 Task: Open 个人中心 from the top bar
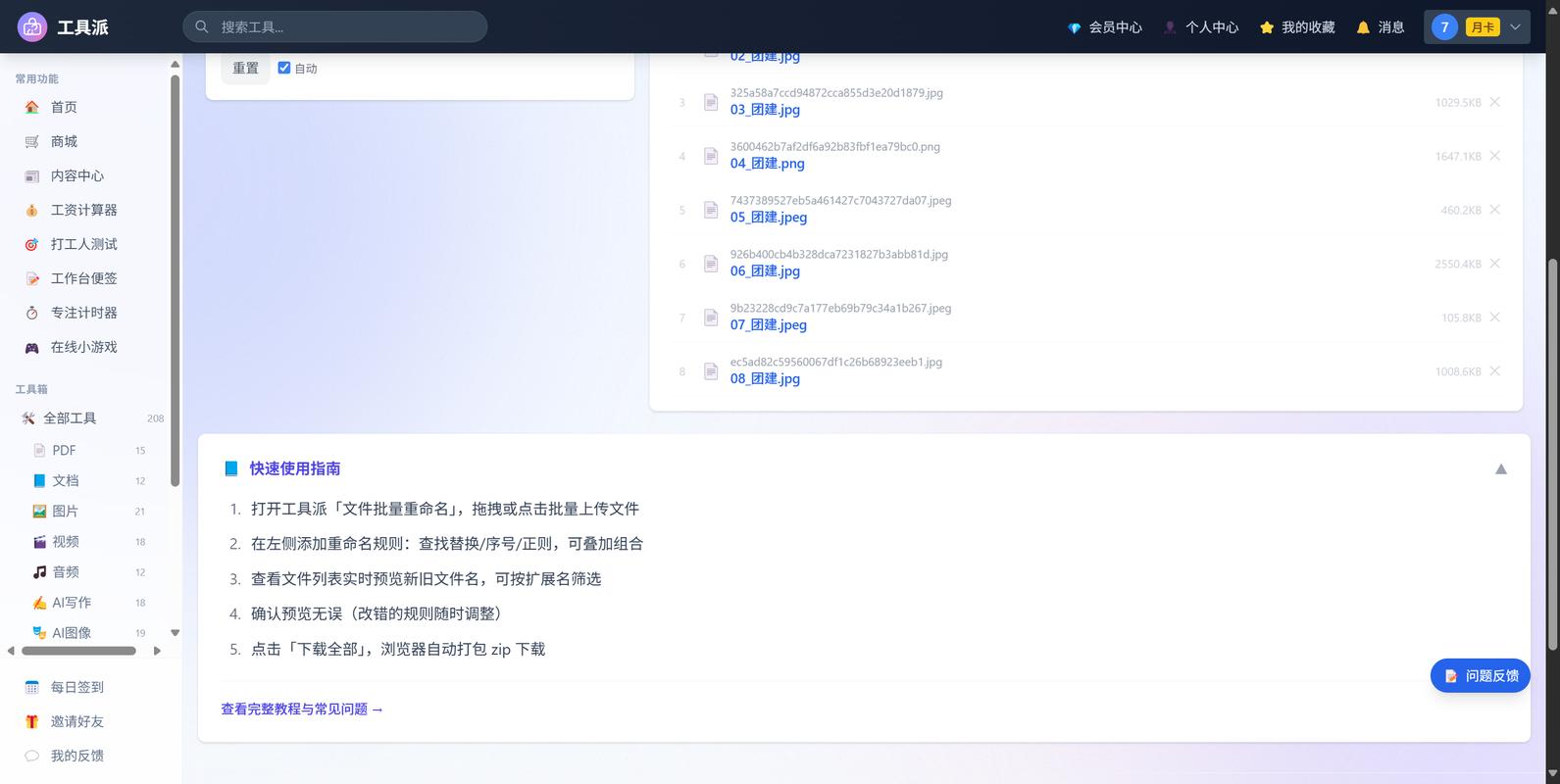tap(1200, 27)
